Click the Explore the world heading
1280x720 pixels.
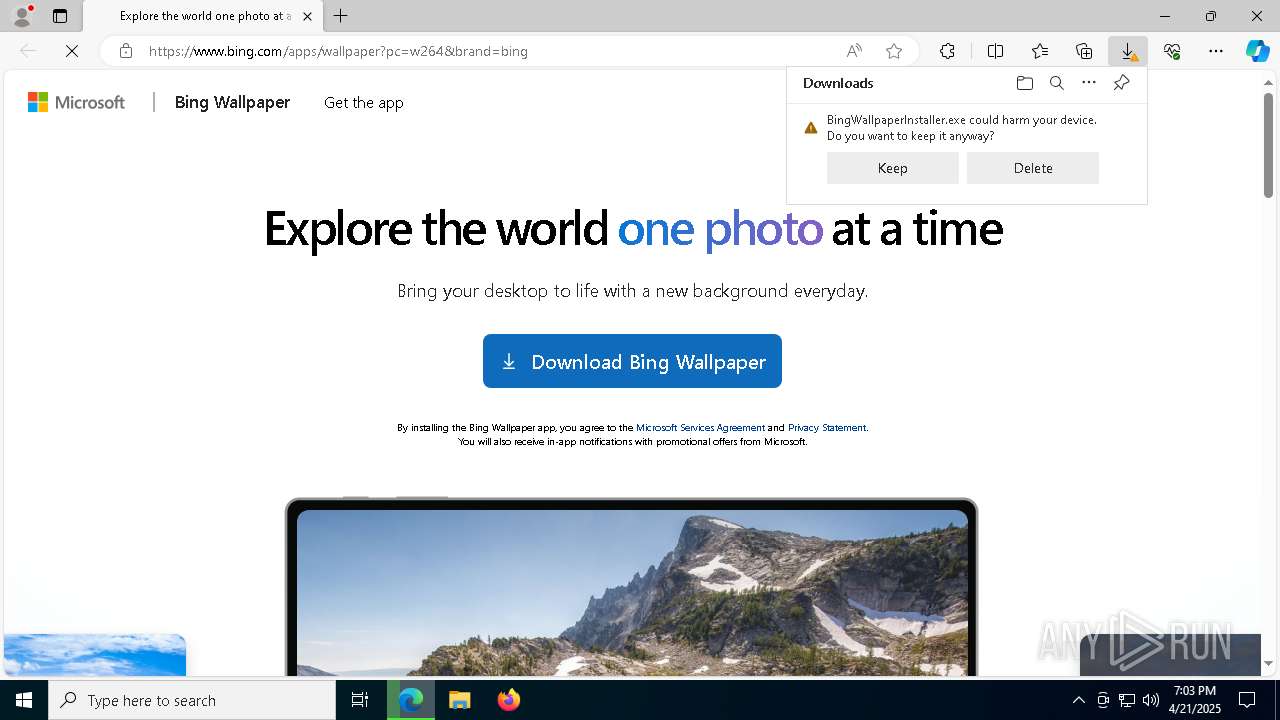point(633,229)
